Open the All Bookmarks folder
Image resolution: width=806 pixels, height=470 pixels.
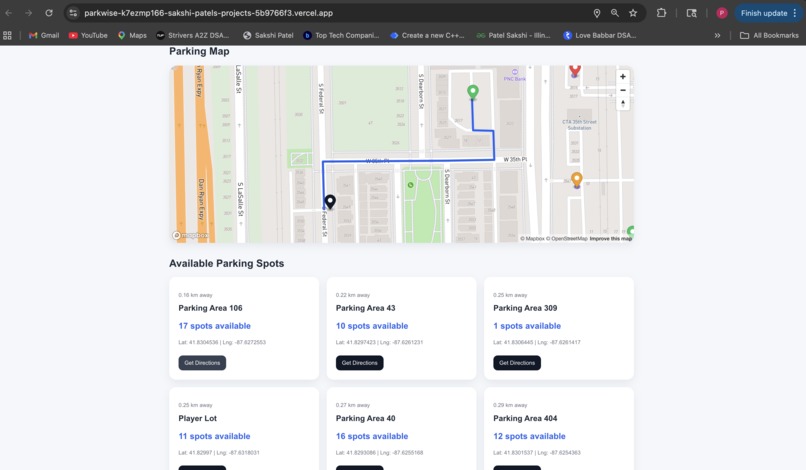[769, 35]
